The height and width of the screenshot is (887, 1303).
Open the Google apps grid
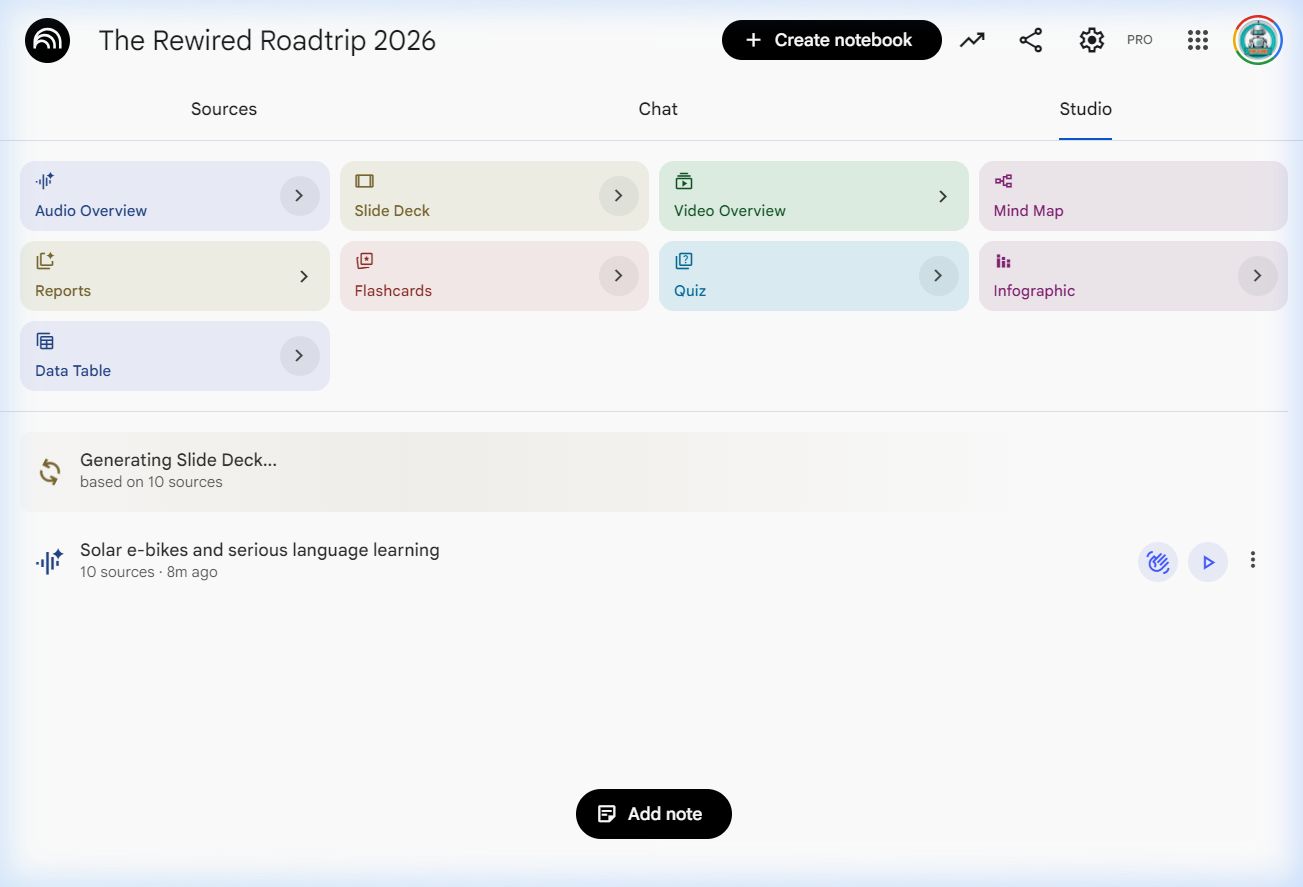[1197, 40]
